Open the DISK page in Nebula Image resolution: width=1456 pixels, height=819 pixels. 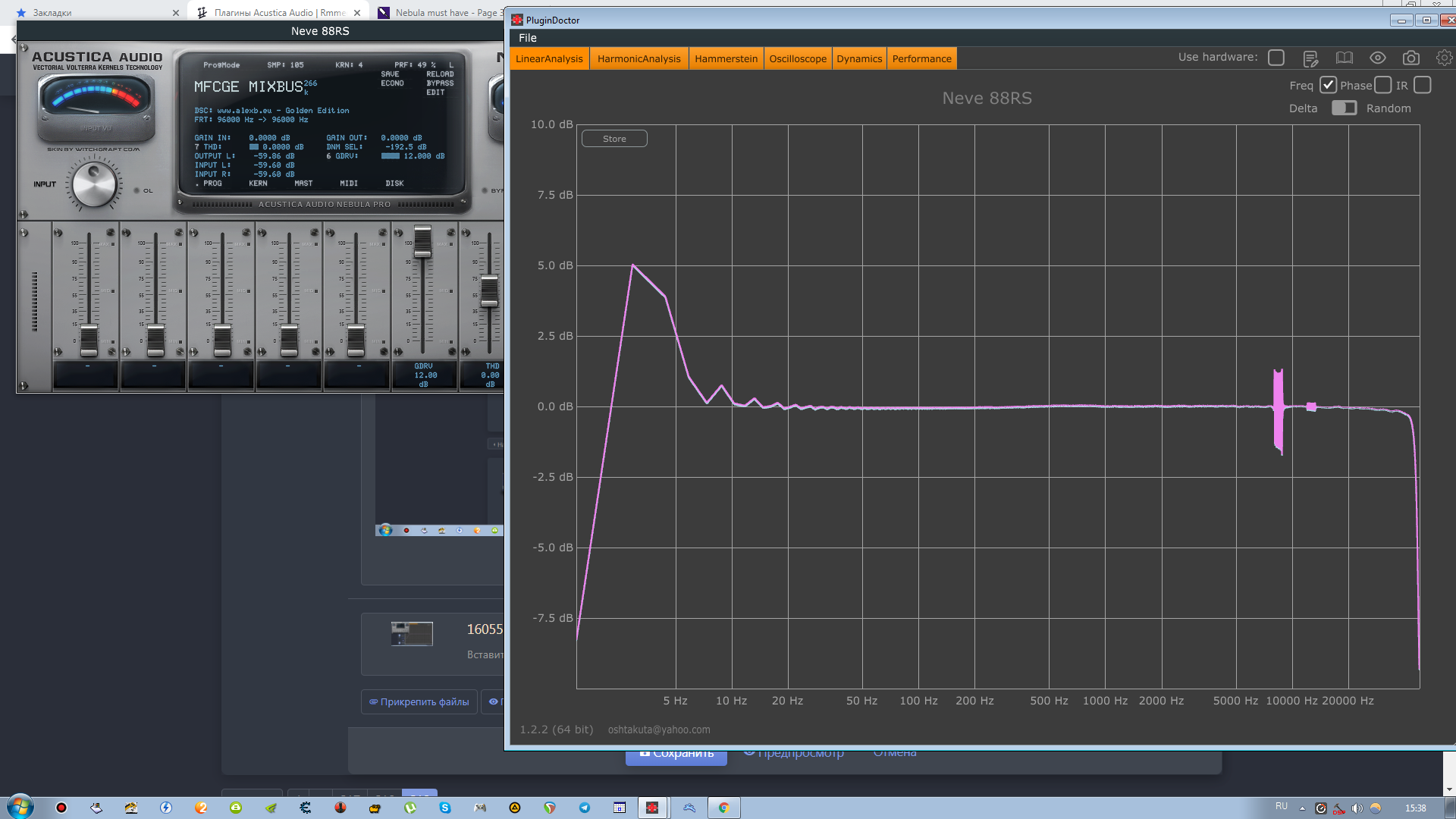[394, 184]
